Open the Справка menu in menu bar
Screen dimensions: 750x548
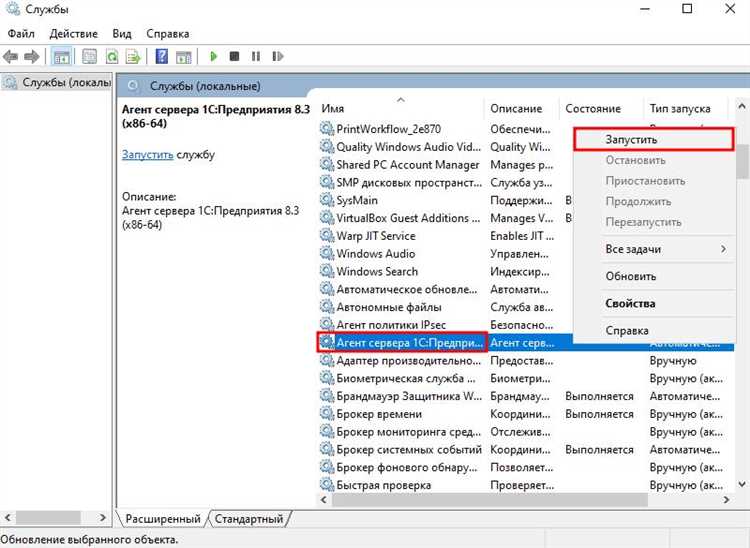pyautogui.click(x=168, y=34)
